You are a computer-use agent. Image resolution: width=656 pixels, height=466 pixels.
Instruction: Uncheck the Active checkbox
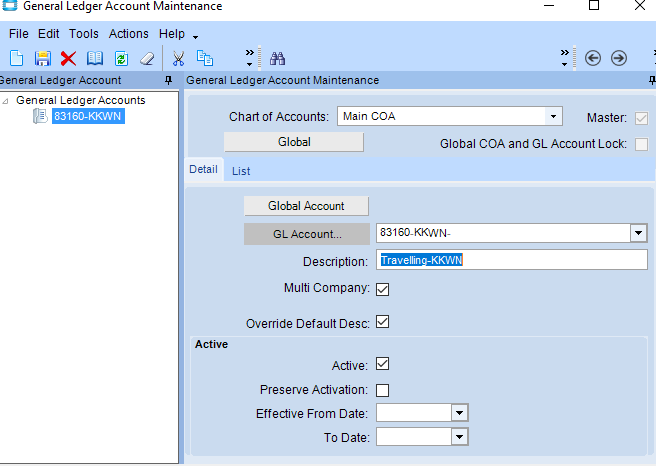382,364
